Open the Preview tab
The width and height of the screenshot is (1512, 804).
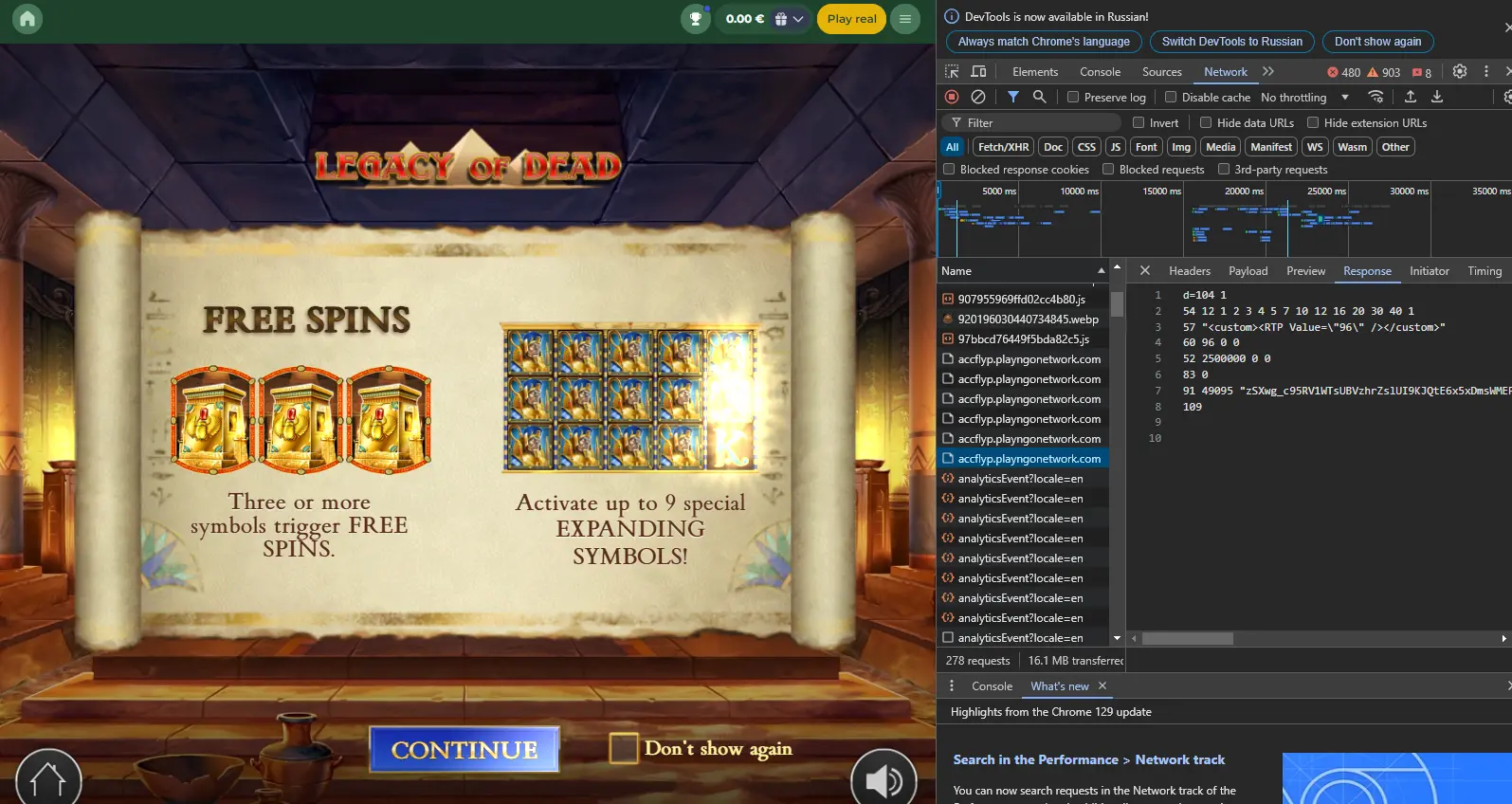tap(1306, 271)
